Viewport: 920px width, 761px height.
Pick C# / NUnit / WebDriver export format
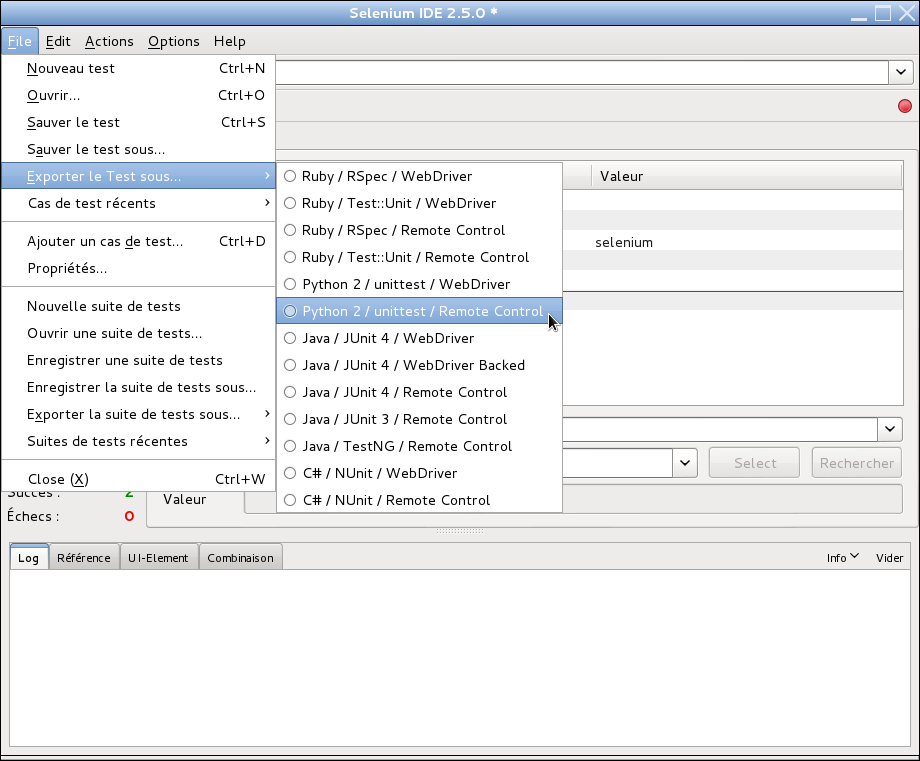click(419, 473)
